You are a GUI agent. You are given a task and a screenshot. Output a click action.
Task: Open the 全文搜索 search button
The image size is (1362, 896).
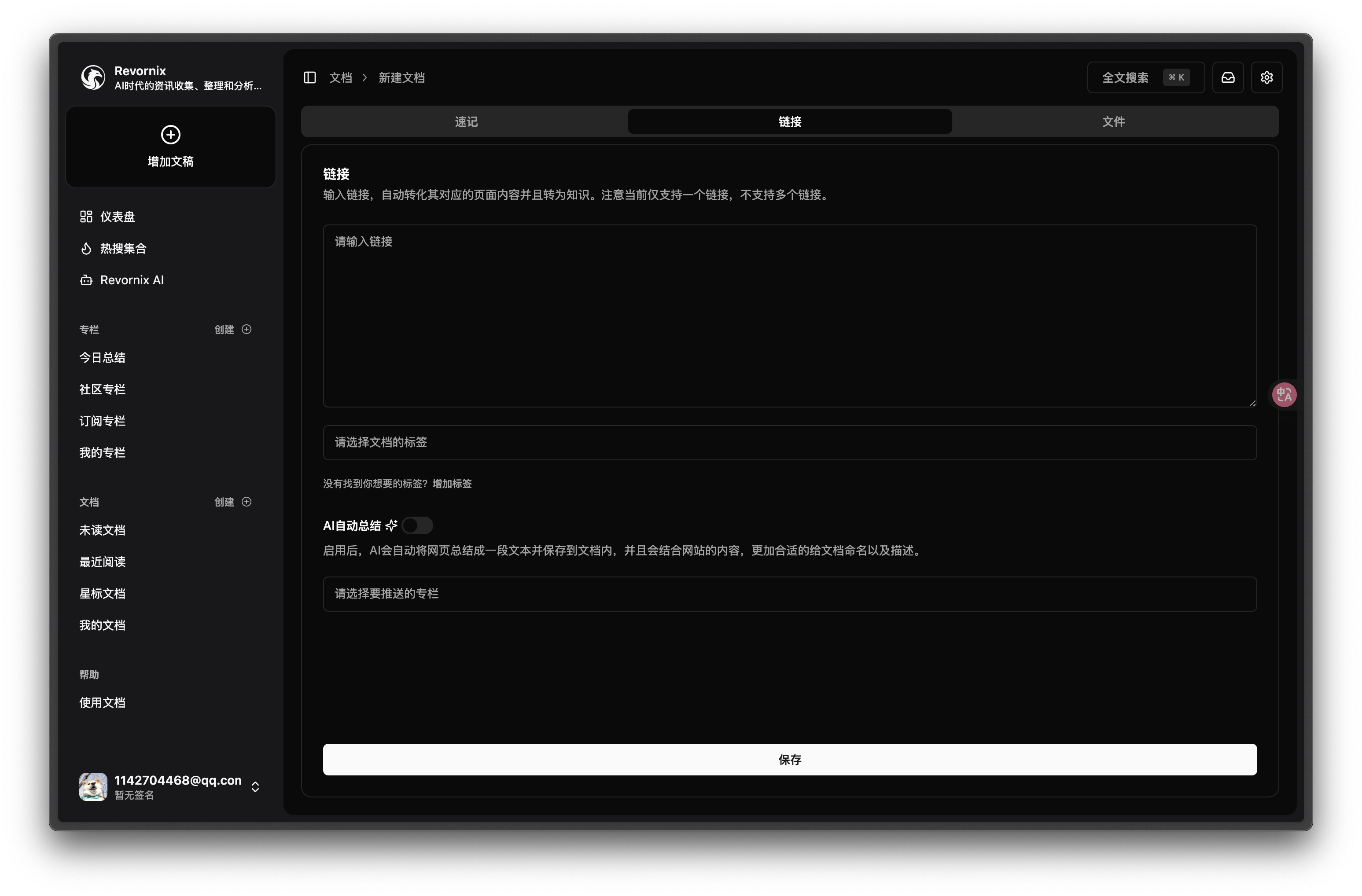[1146, 77]
